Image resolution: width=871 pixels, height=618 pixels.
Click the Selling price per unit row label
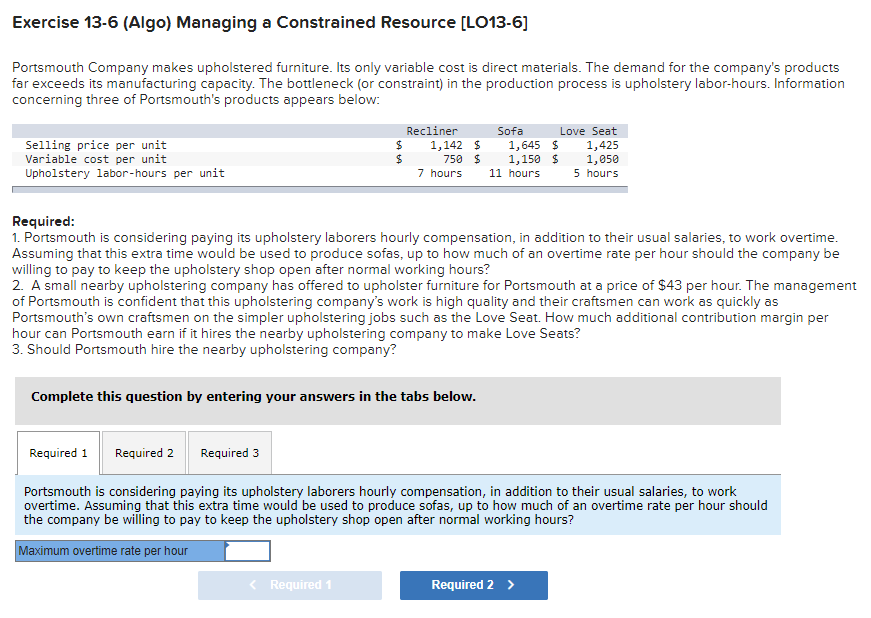[92, 144]
